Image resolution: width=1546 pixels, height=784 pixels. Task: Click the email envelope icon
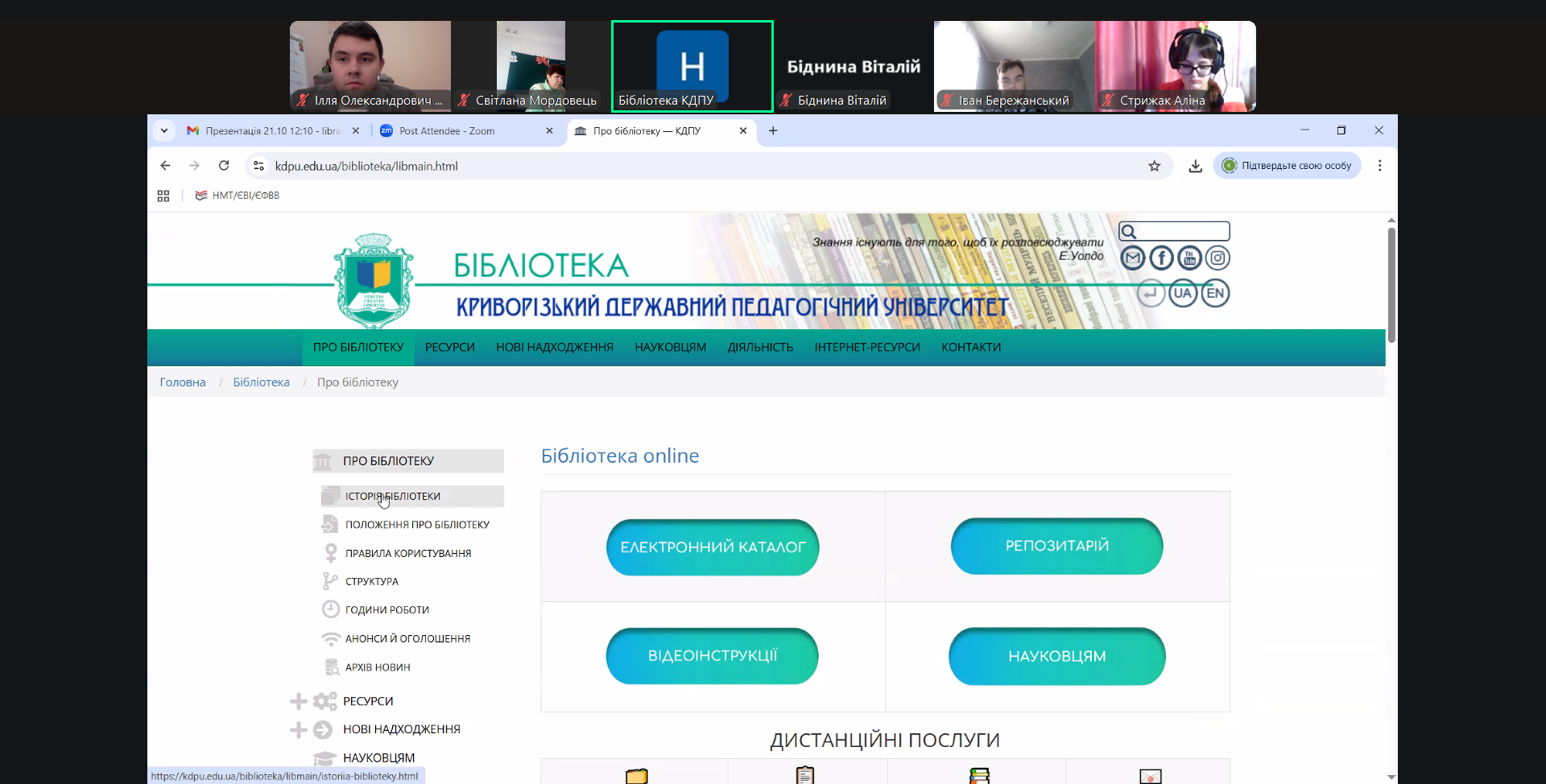[x=1133, y=258]
